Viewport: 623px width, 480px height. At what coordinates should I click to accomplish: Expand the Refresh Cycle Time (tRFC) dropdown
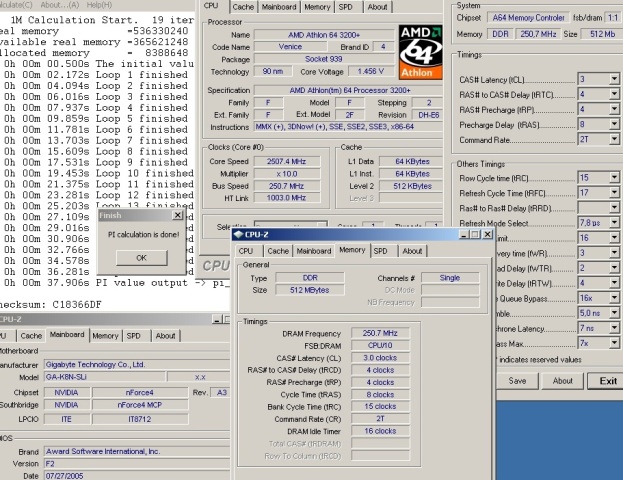[614, 193]
